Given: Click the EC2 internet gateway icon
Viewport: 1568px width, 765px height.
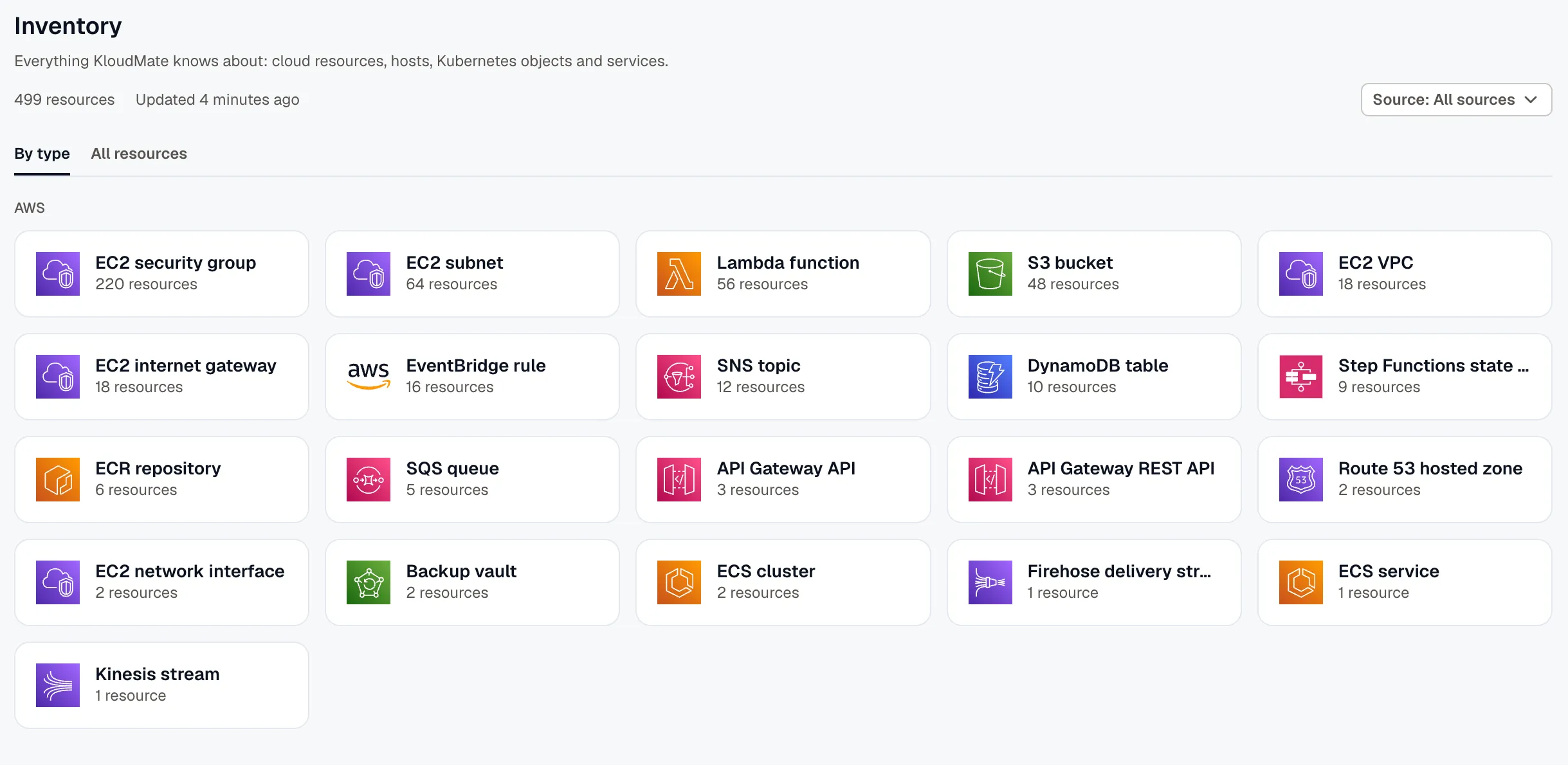Looking at the screenshot, I should point(58,377).
